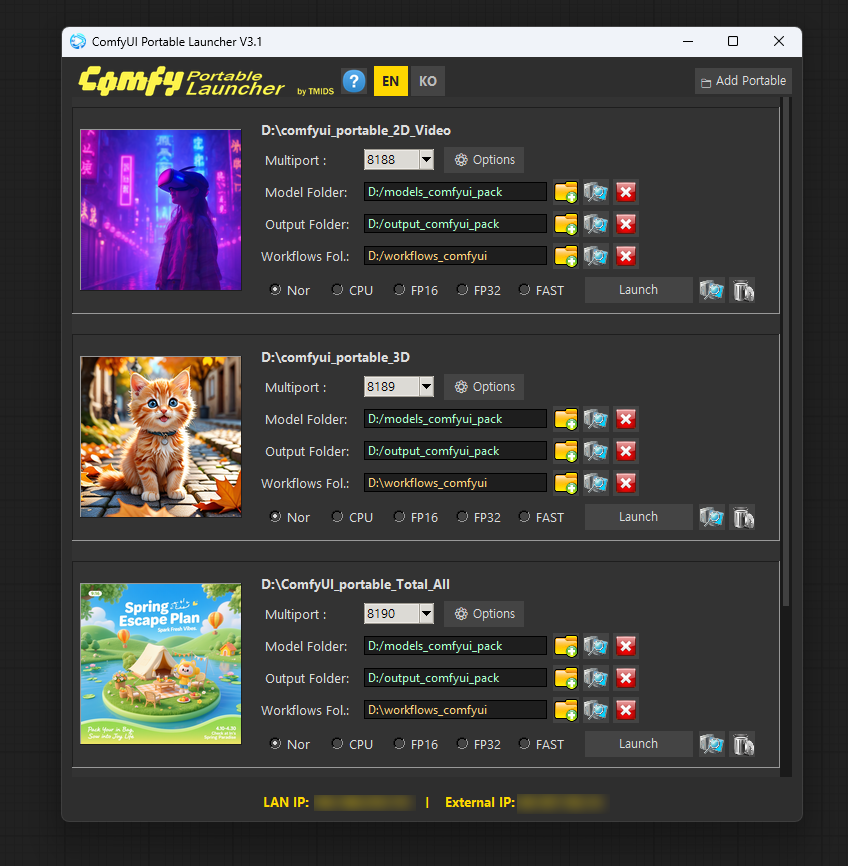
Task: Select CPU mode for comfyui_portable_3D
Action: (352, 518)
